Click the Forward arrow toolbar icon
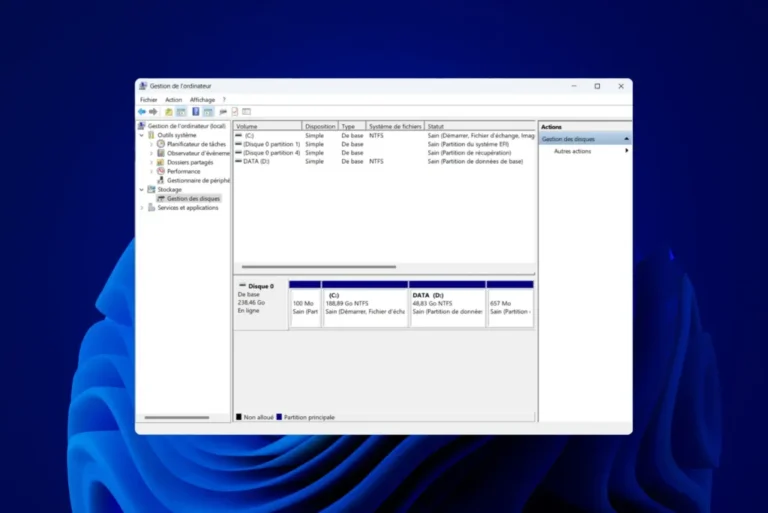768x513 pixels. click(x=153, y=112)
